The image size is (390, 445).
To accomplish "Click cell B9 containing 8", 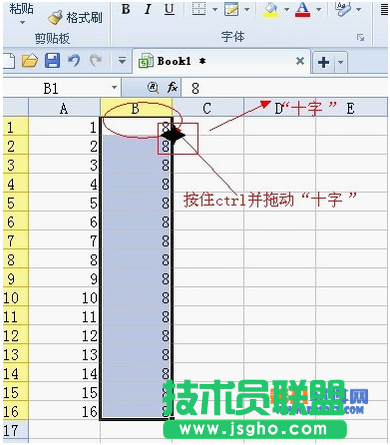I will tap(136, 278).
